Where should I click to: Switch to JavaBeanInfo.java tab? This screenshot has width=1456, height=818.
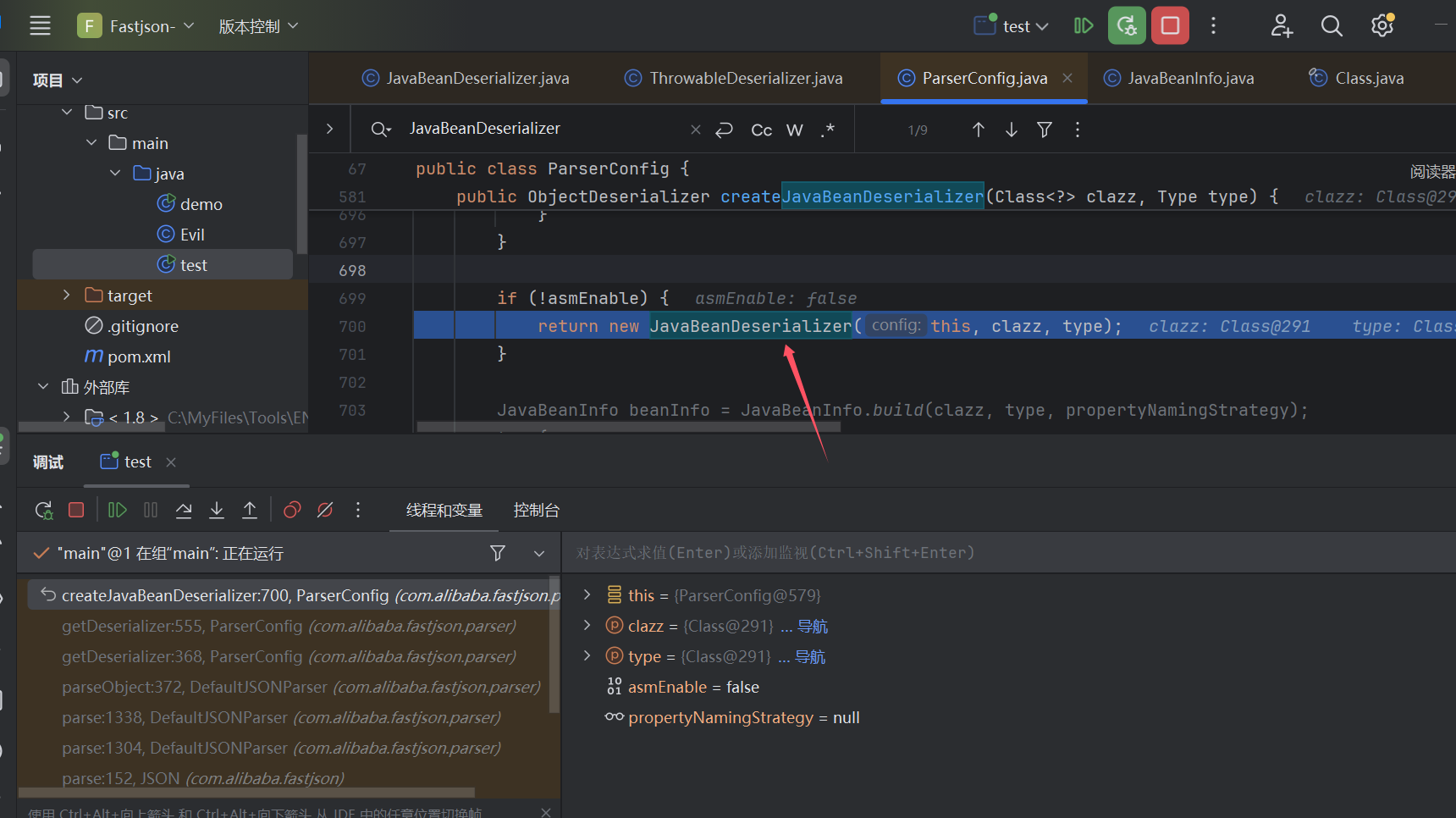click(x=1179, y=78)
